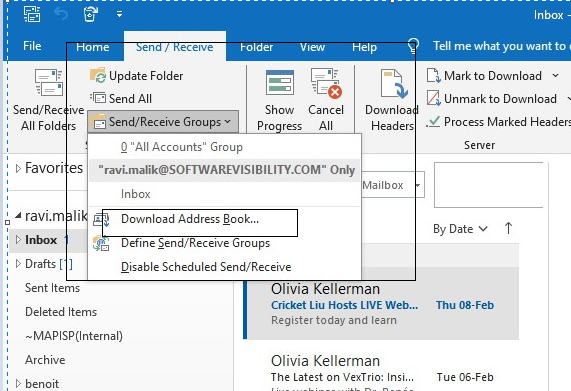The image size is (571, 391).
Task: Switch to the View tab
Action: point(312,47)
